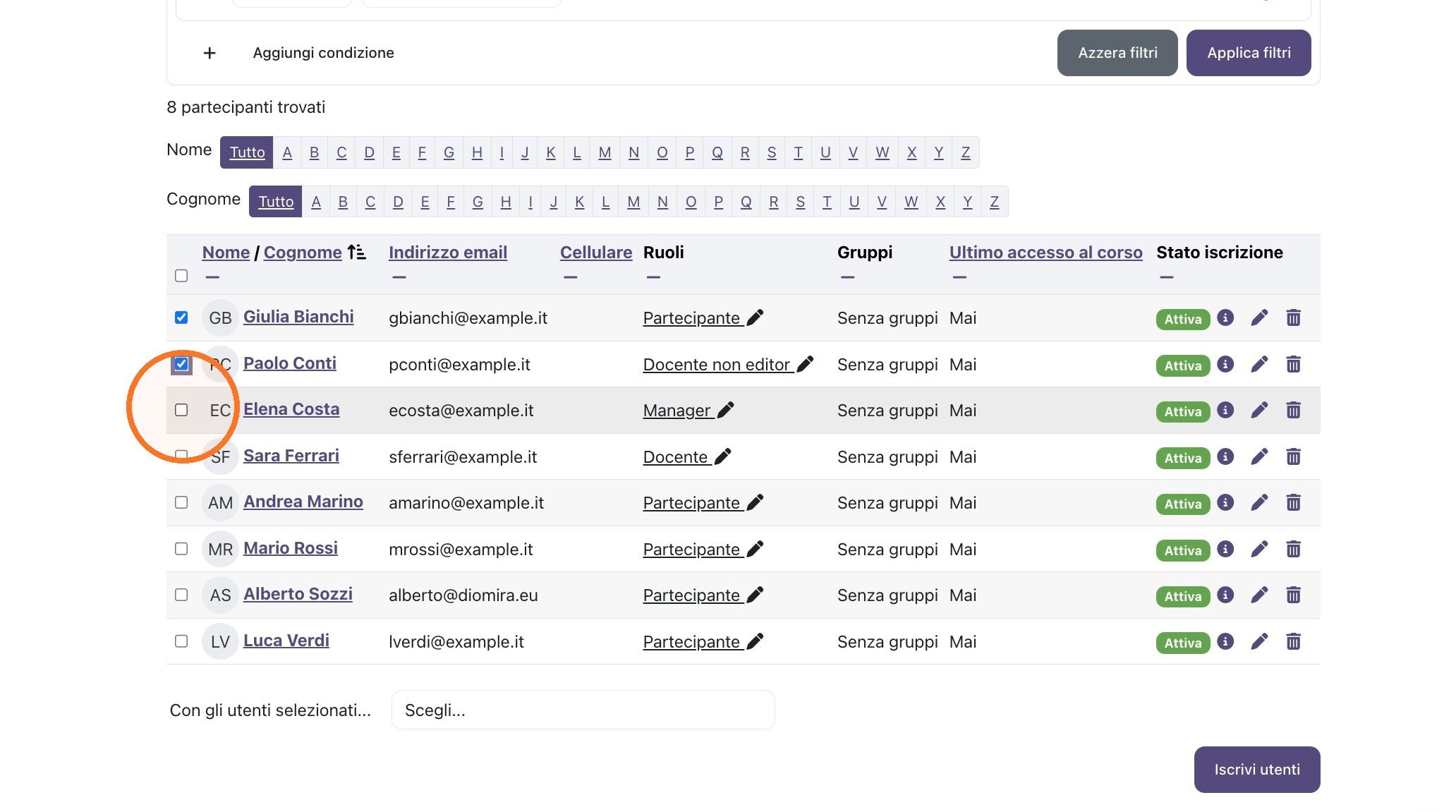Edit Sara Ferrari's Docente role pencil

pyautogui.click(x=722, y=457)
